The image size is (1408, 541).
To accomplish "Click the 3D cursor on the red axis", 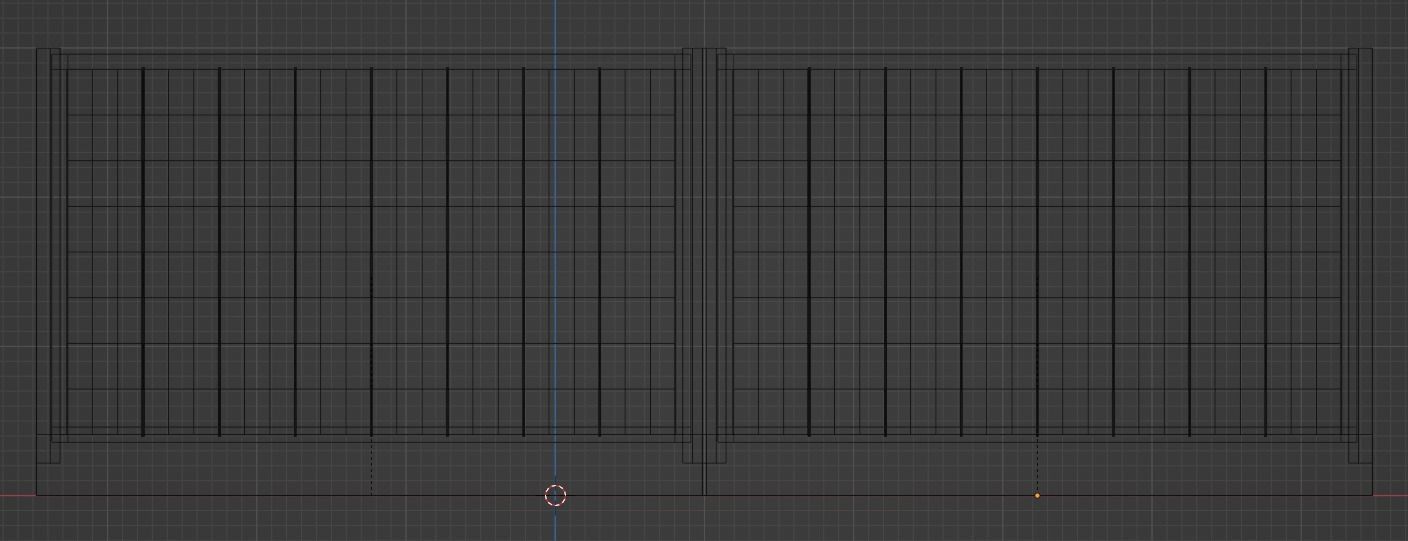I will 556,495.
